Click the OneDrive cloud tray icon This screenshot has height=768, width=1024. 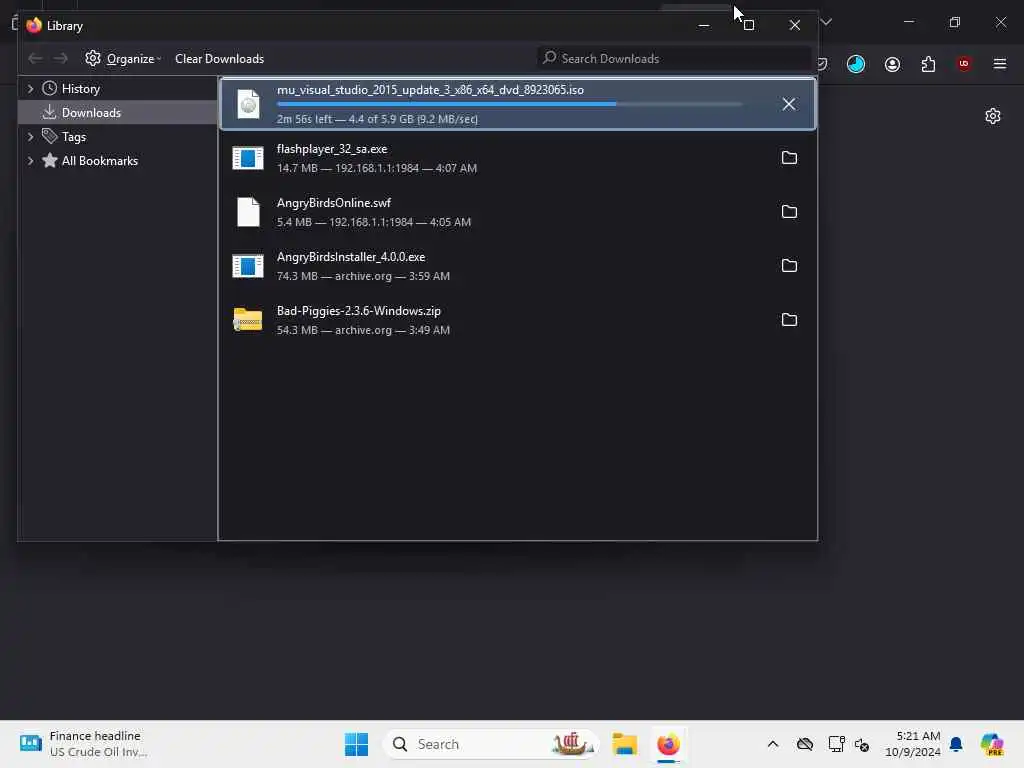[805, 744]
